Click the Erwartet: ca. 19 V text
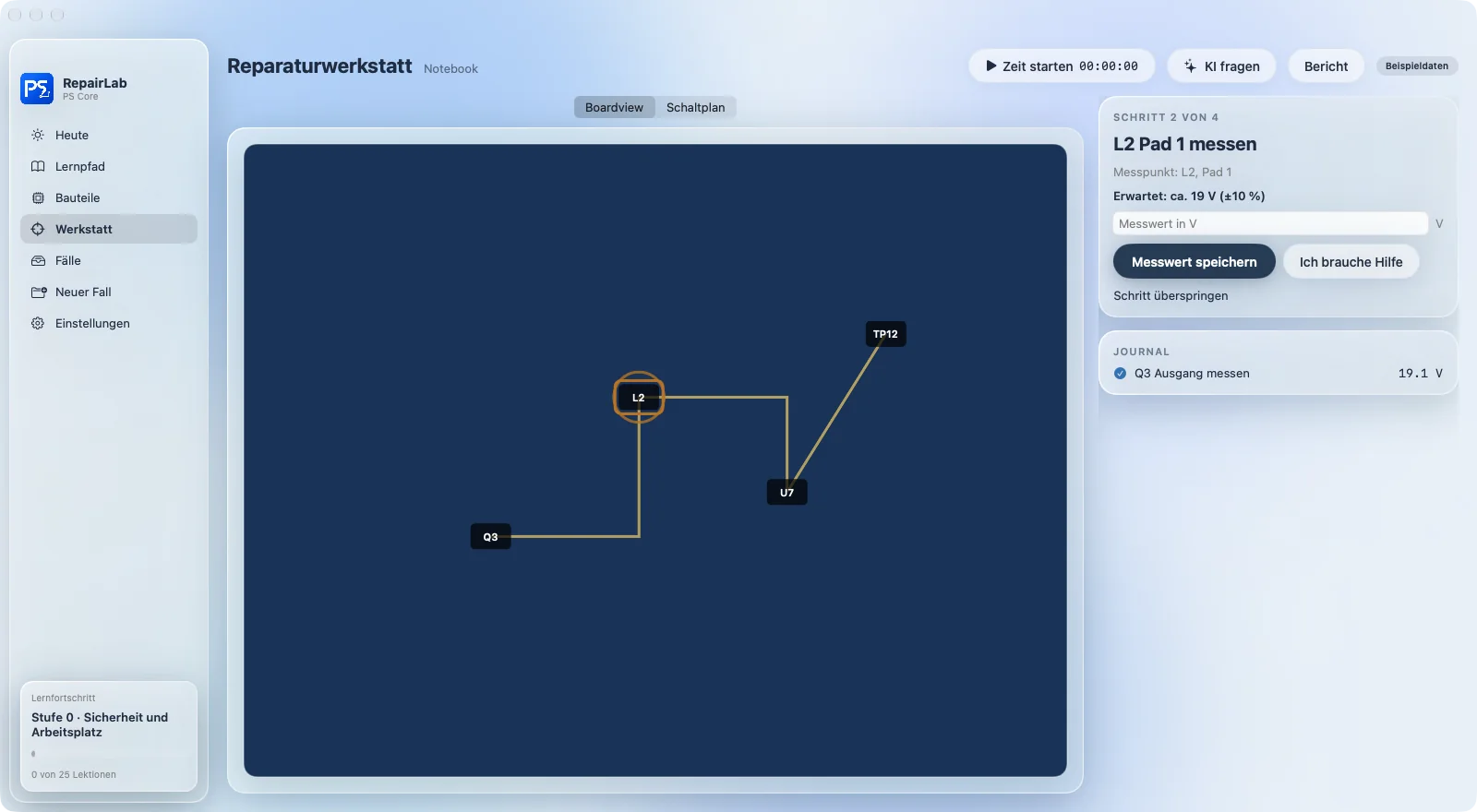The width and height of the screenshot is (1477, 812). pos(1189,196)
